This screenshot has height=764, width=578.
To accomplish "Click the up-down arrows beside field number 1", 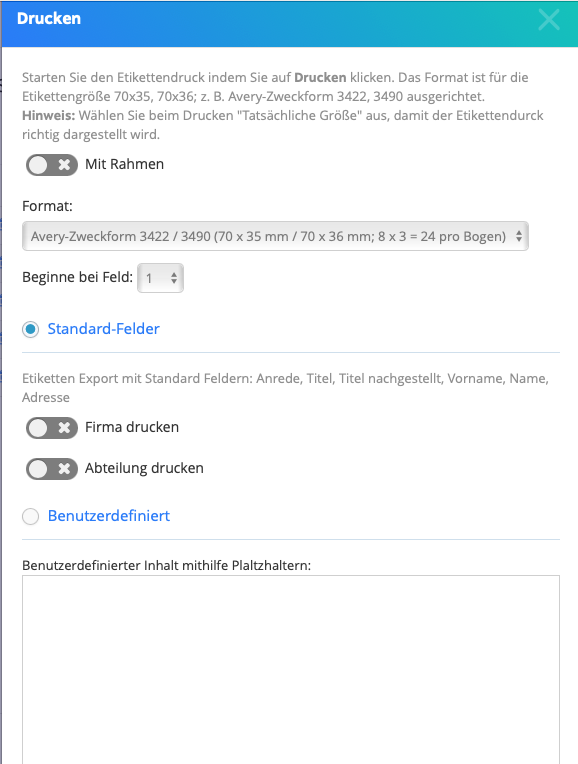I will coord(173,278).
